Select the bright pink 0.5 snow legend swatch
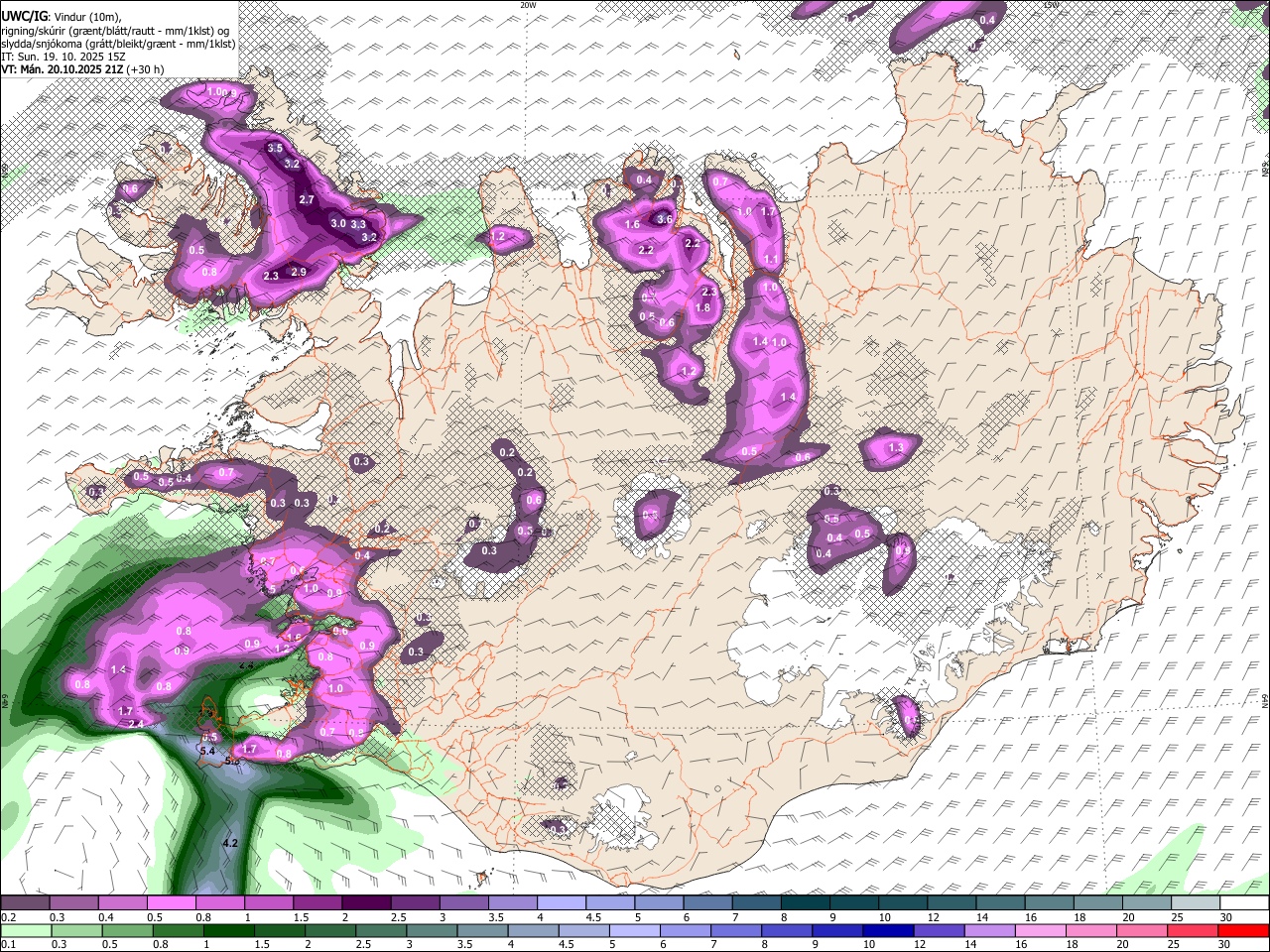This screenshot has height=952, width=1270. click(x=171, y=903)
